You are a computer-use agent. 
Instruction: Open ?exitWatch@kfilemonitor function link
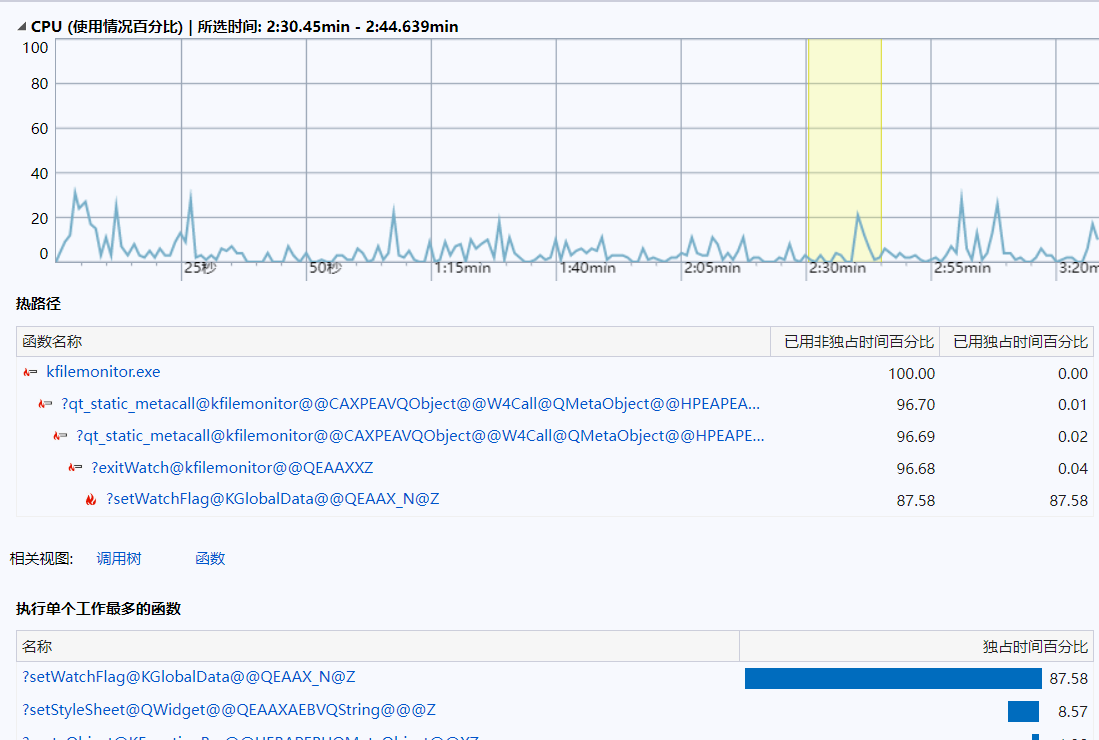point(232,467)
